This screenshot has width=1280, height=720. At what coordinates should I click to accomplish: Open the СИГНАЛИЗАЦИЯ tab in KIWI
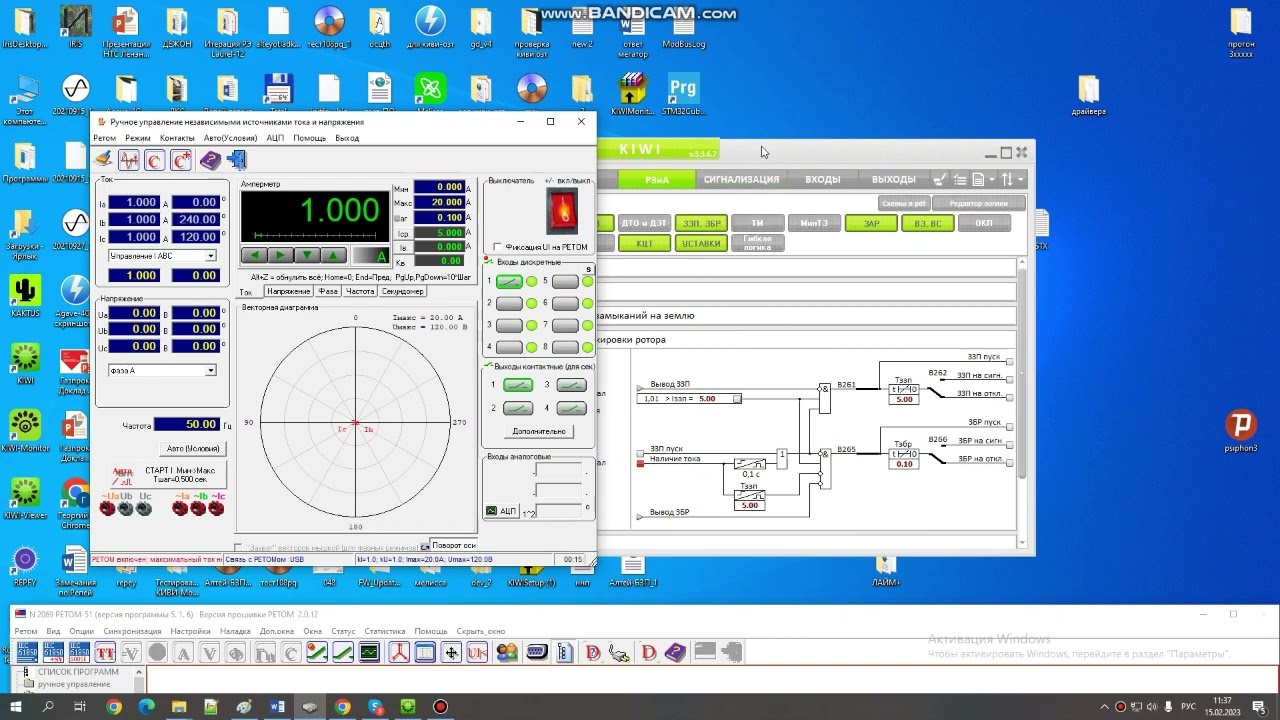tap(741, 180)
